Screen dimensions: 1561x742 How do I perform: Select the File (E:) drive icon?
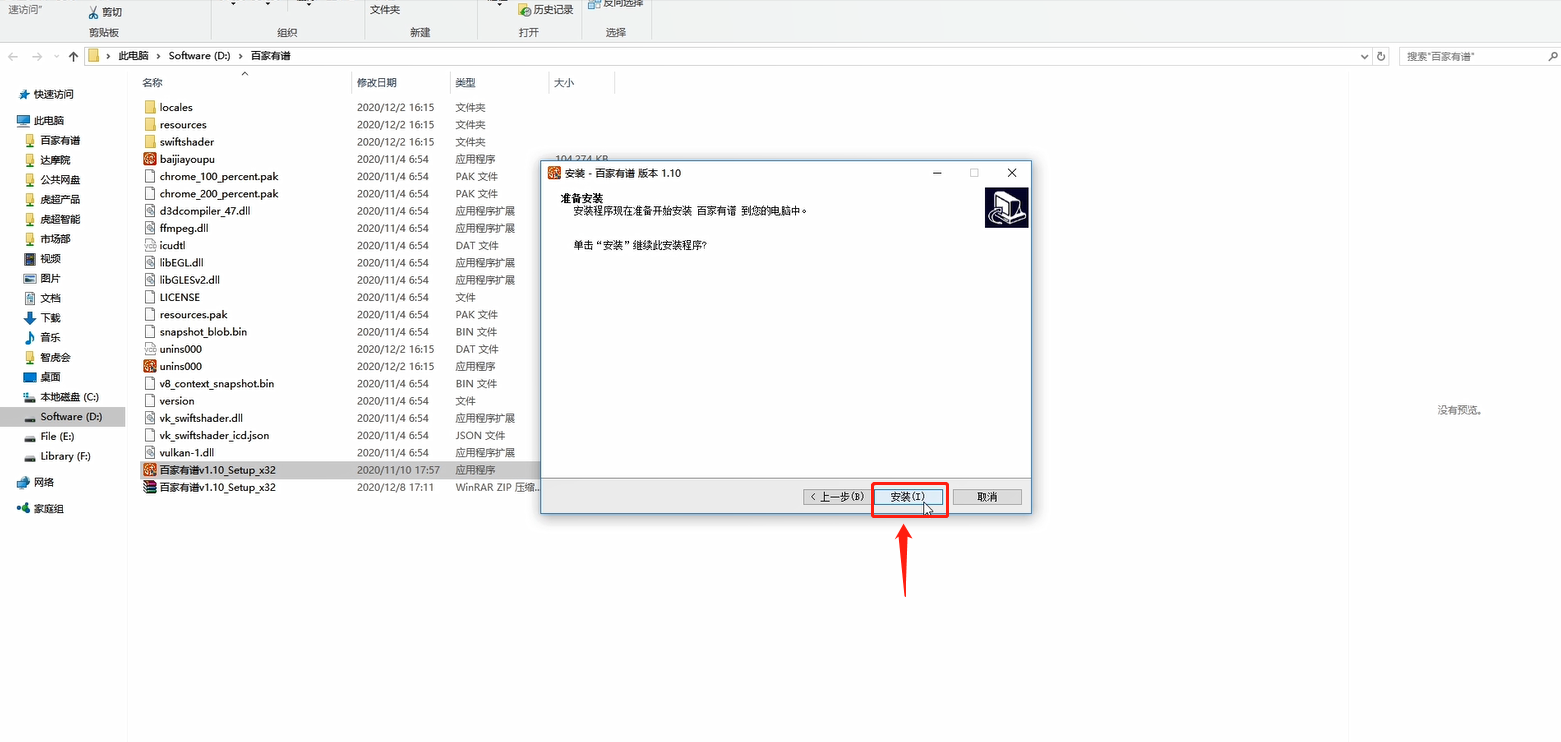30,437
